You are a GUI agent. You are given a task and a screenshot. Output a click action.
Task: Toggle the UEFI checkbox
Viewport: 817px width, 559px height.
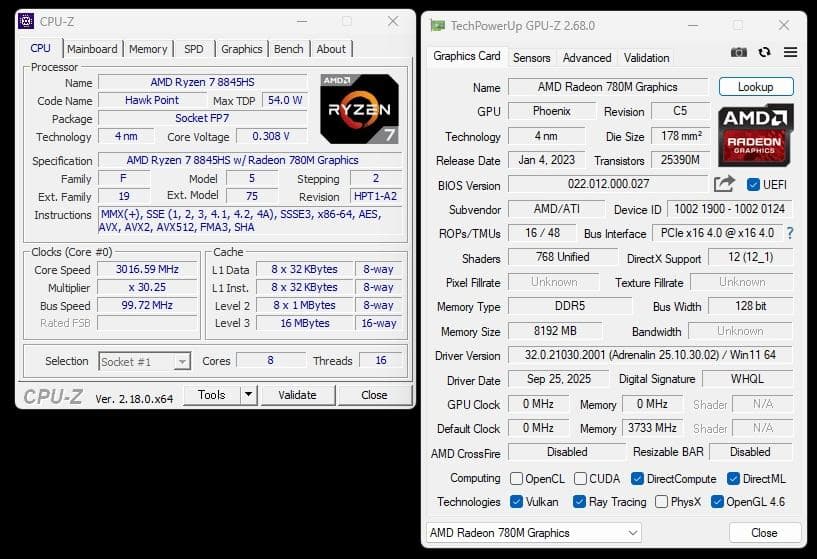(753, 184)
